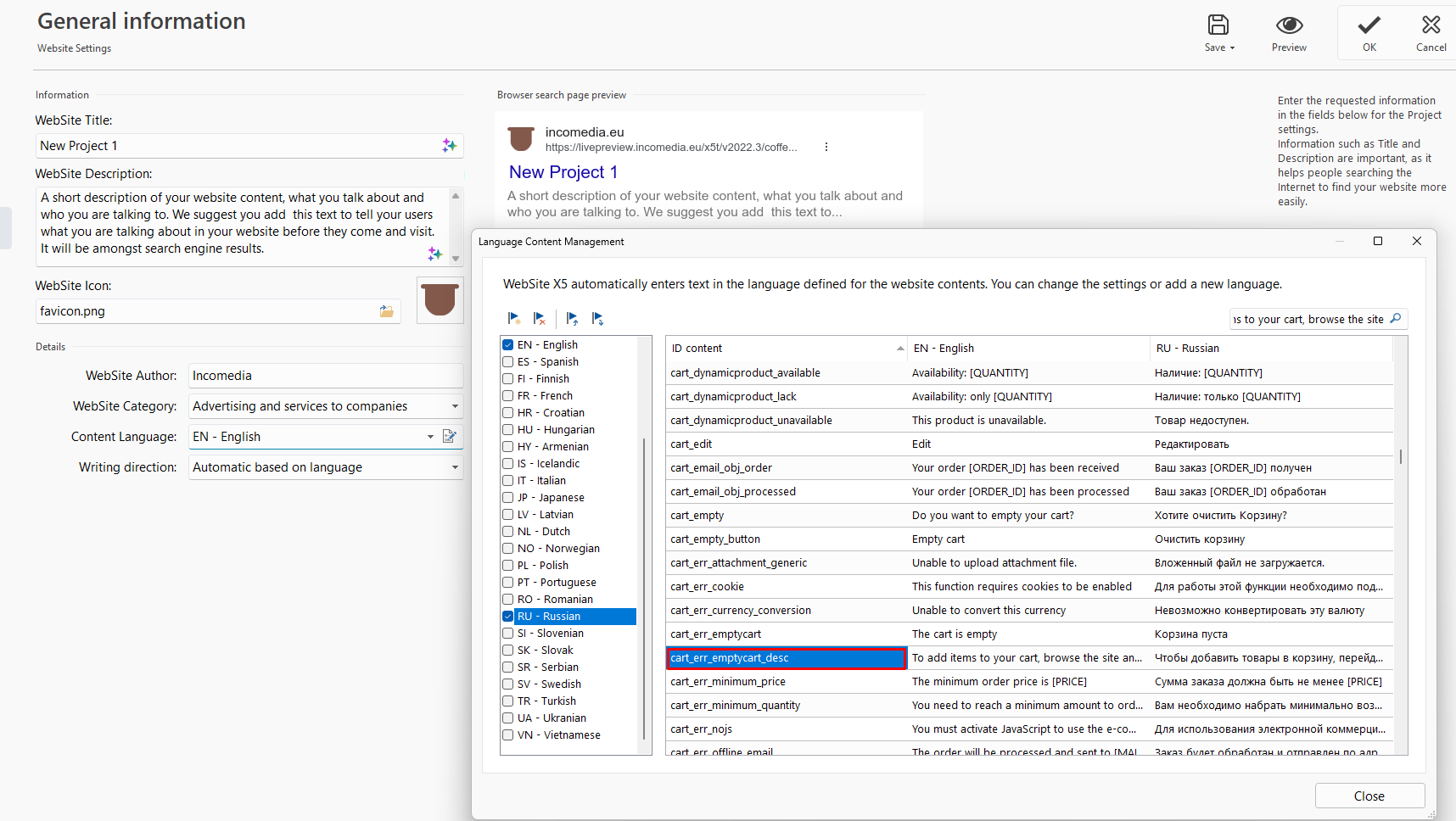Sort by the ID content column header
Image resolution: width=1456 pixels, height=821 pixels.
tap(785, 349)
